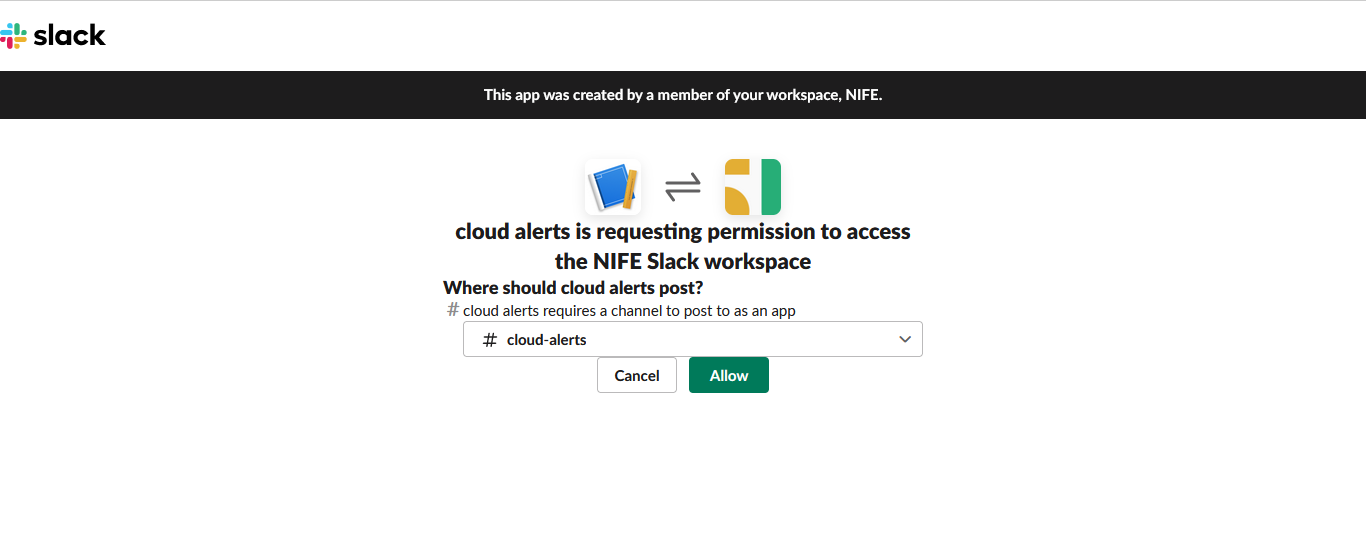Image resolution: width=1366 pixels, height=545 pixels.
Task: Click hash icon beside channel requirement text
Action: pos(453,310)
